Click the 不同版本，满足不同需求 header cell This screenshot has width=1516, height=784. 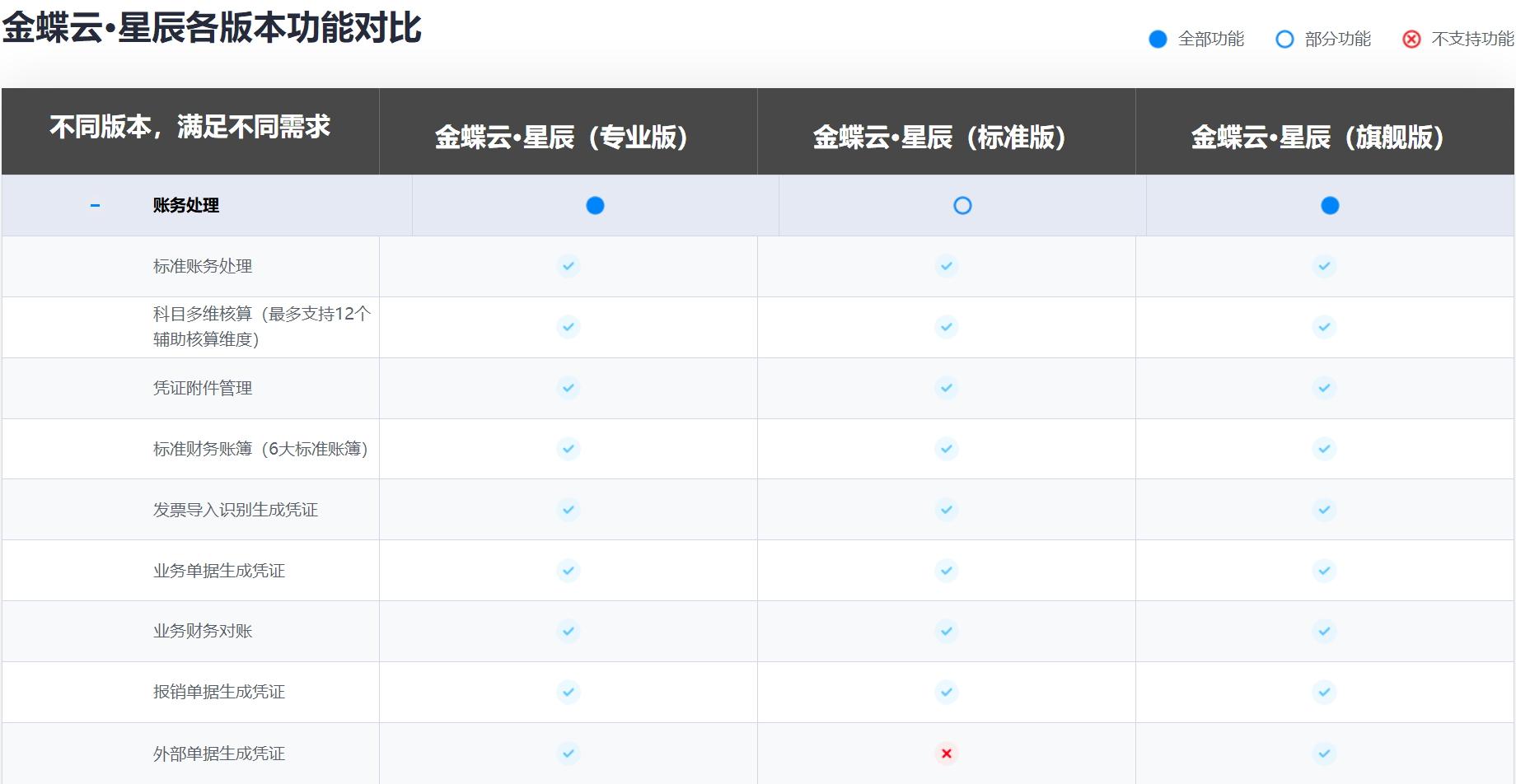190,132
